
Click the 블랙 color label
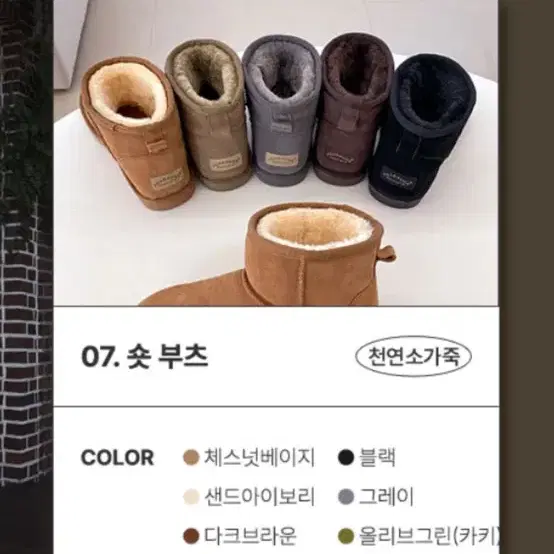pos(377,458)
